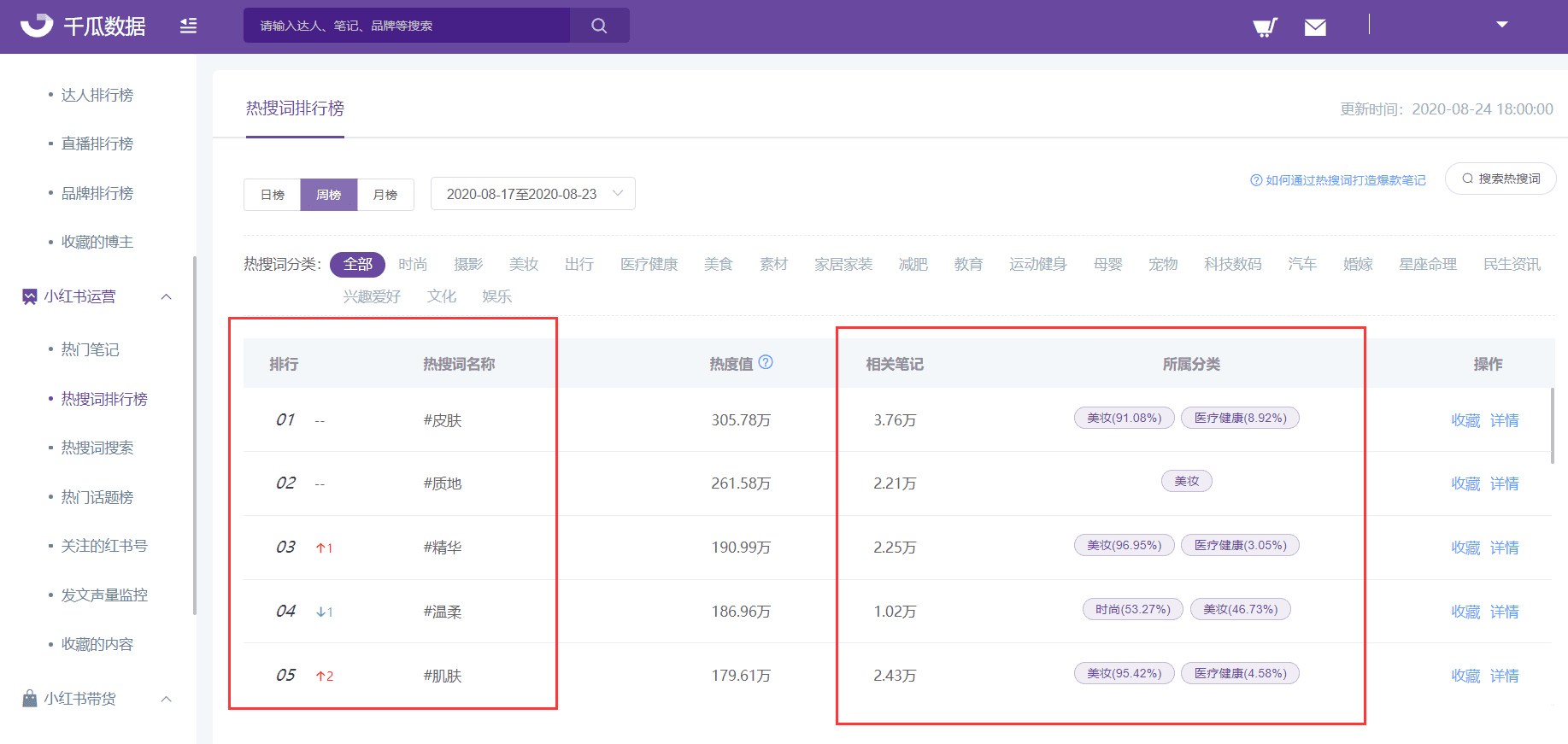
Task: Filter by 摄影 category
Action: [468, 265]
